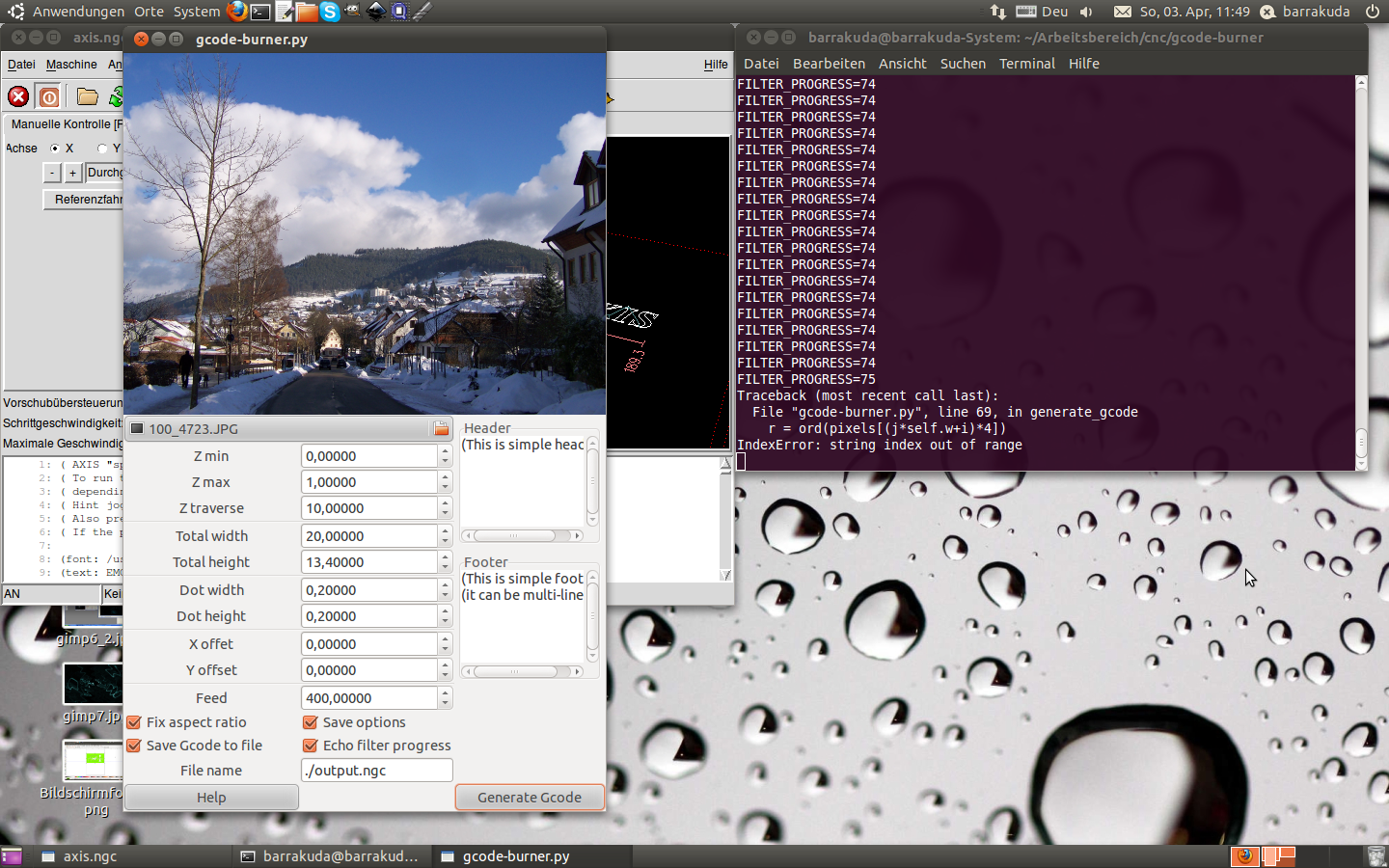Toggle the AXIS machine power icon
Image resolution: width=1389 pixels, height=868 pixels.
tap(49, 96)
